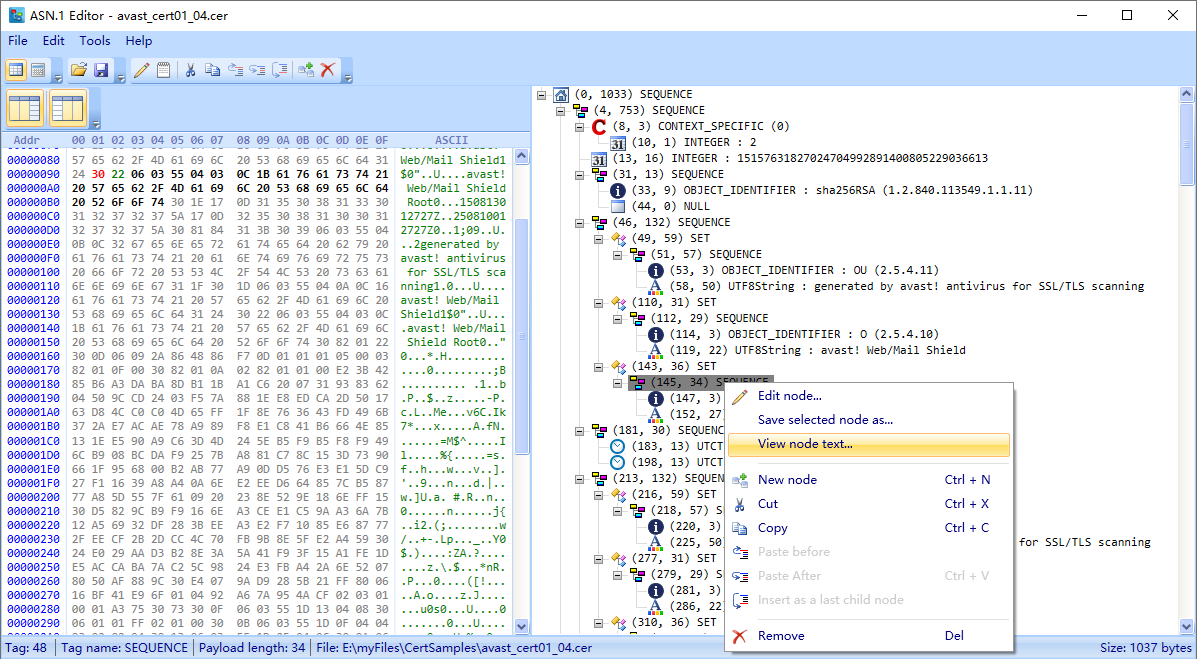Open the notepad/view text toolbar icon
This screenshot has width=1197, height=659.
pyautogui.click(x=164, y=69)
